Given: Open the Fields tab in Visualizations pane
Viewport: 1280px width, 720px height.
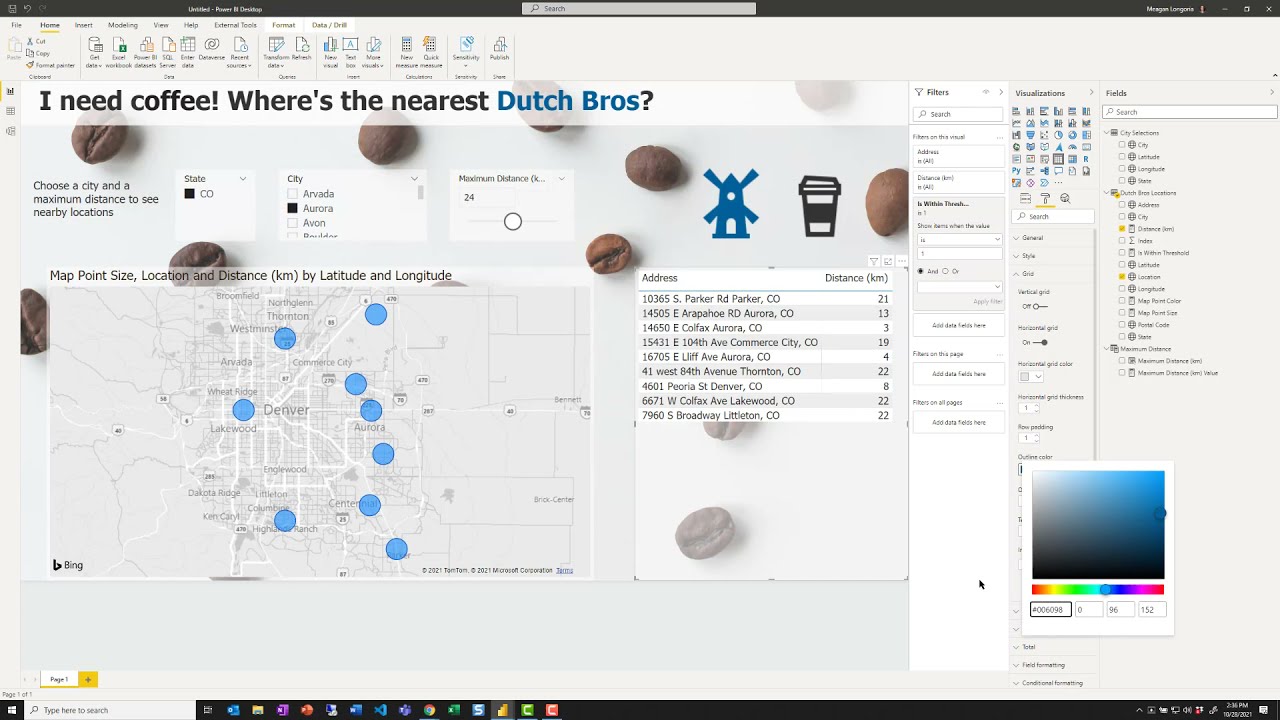Looking at the screenshot, I should (1025, 199).
